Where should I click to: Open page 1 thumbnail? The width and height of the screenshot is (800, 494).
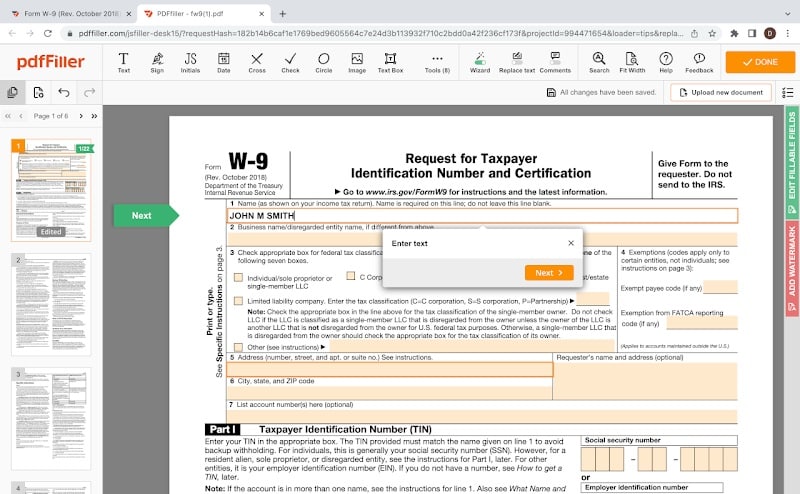tap(51, 190)
